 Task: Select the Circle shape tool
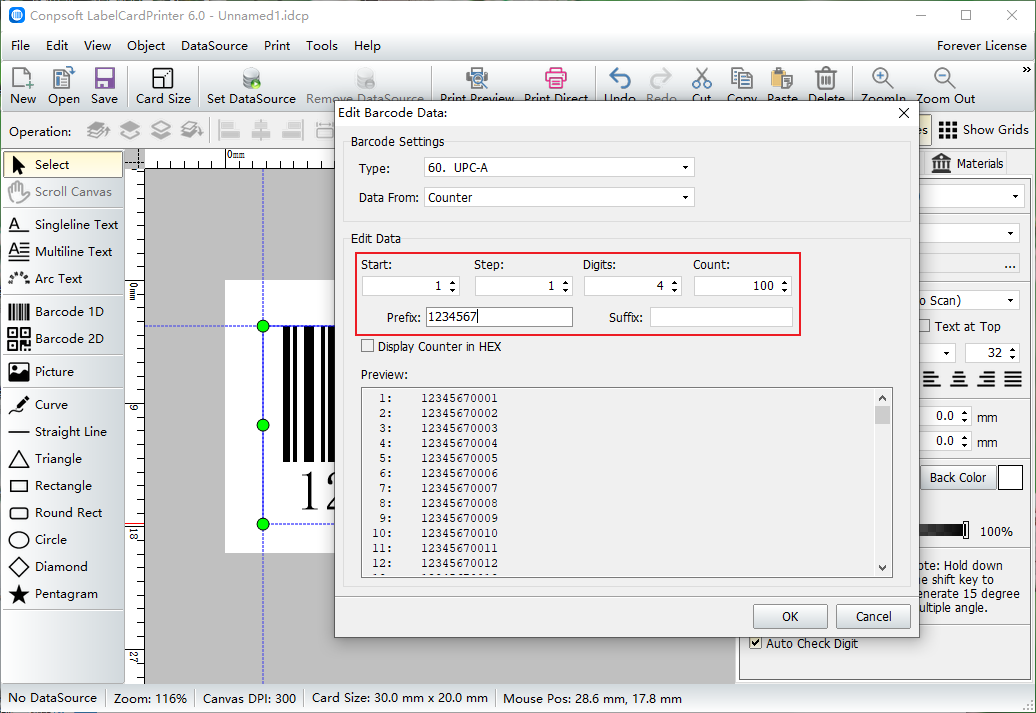[63, 540]
